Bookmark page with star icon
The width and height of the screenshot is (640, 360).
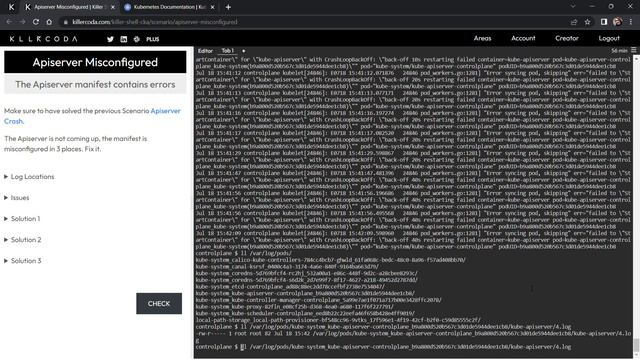[x=587, y=22]
